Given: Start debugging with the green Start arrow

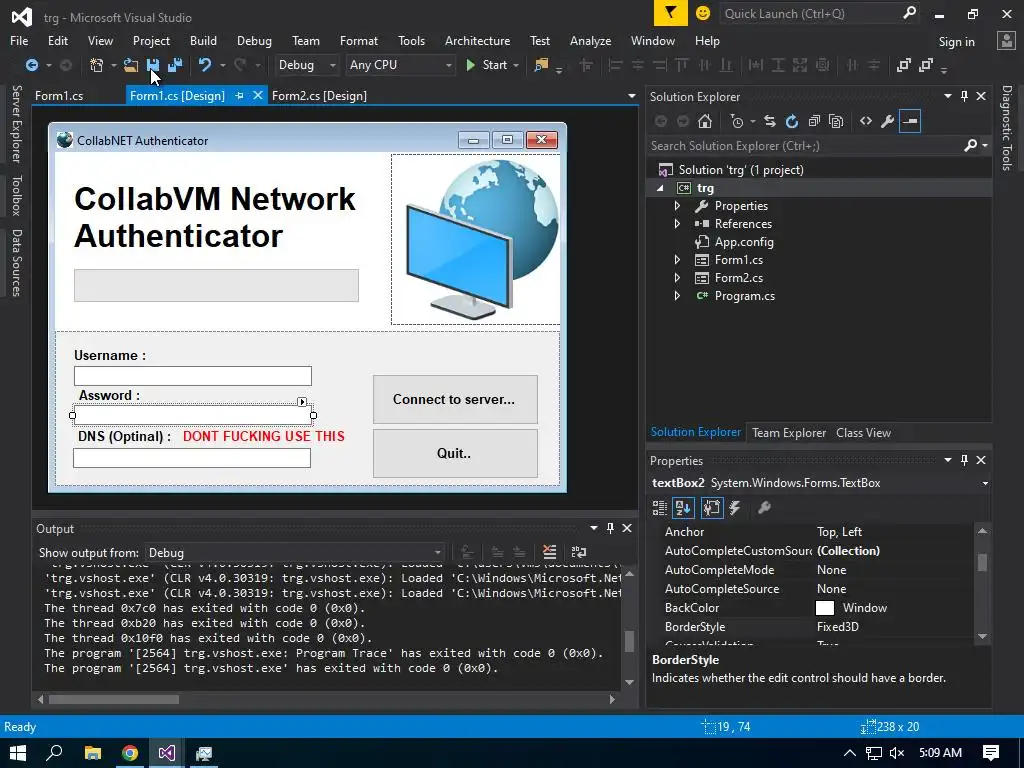Looking at the screenshot, I should pos(470,65).
